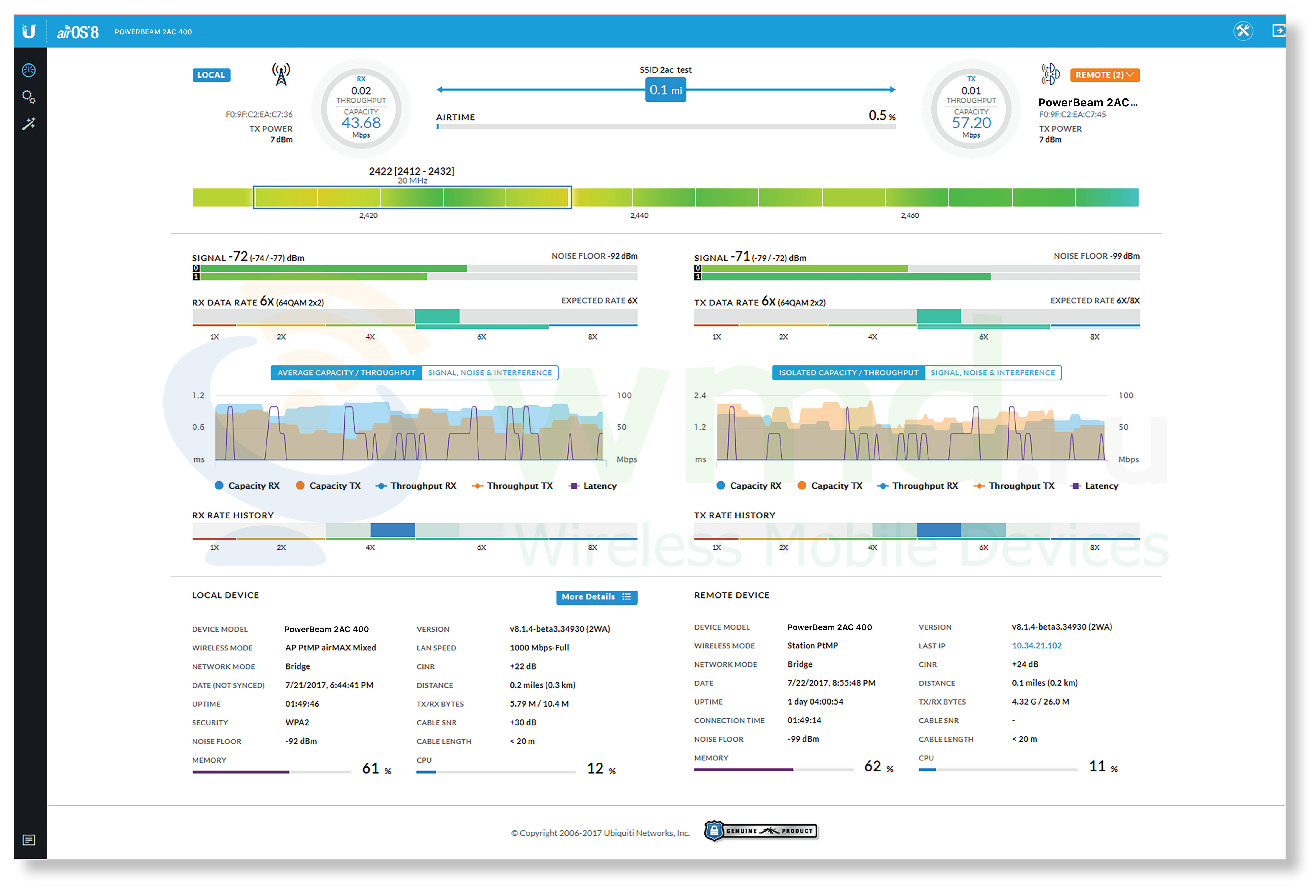
Task: Click the remote memory usage bar
Action: 774,770
